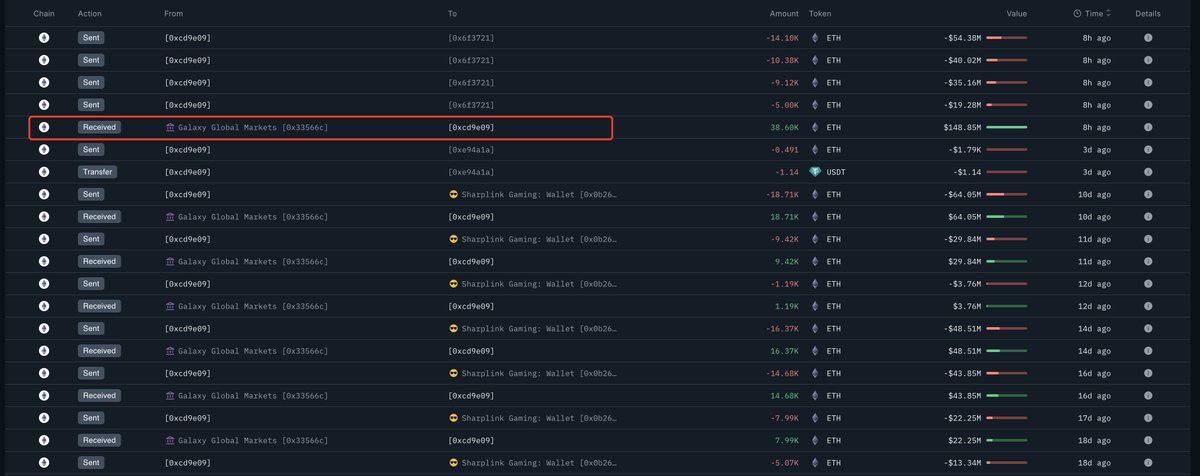
Task: Click Galaxy bank icon in $64.05M row
Action: point(170,216)
